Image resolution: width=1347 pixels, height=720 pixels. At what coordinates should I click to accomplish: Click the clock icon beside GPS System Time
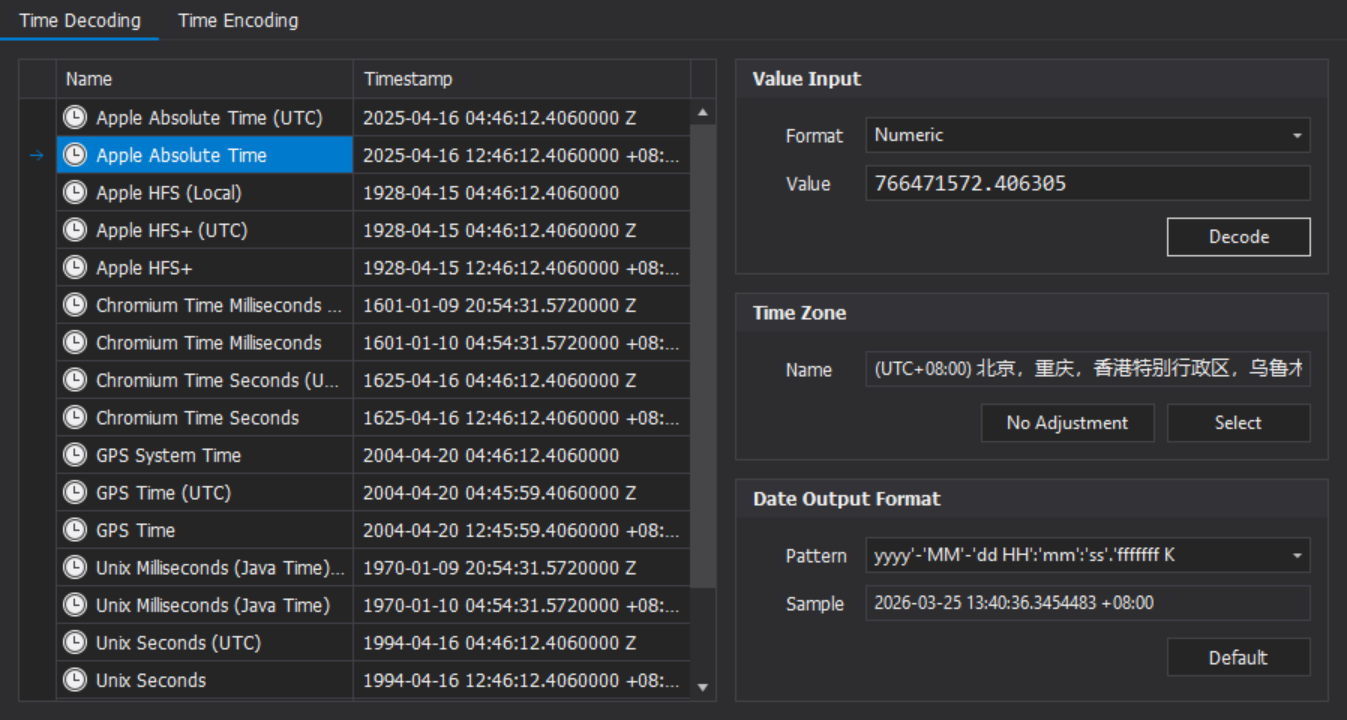pos(75,455)
